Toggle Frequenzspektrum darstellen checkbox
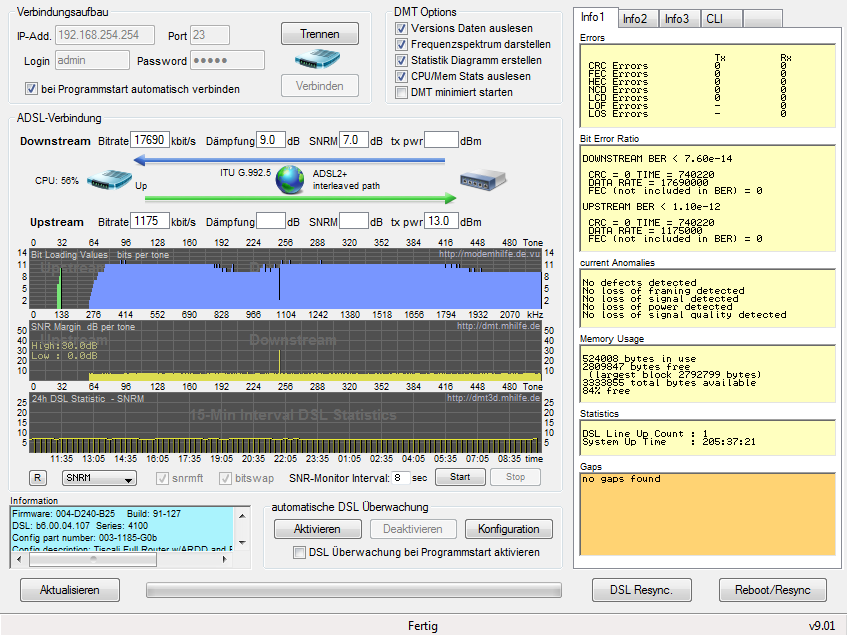 point(401,44)
